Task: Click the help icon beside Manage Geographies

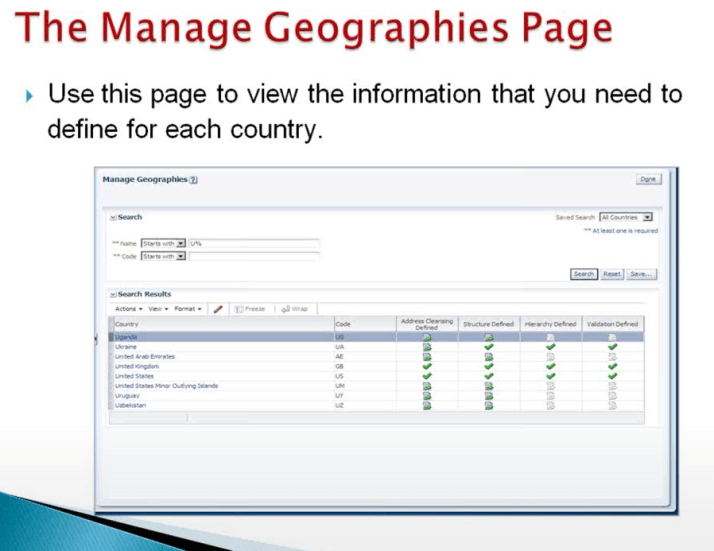Action: coord(193,180)
